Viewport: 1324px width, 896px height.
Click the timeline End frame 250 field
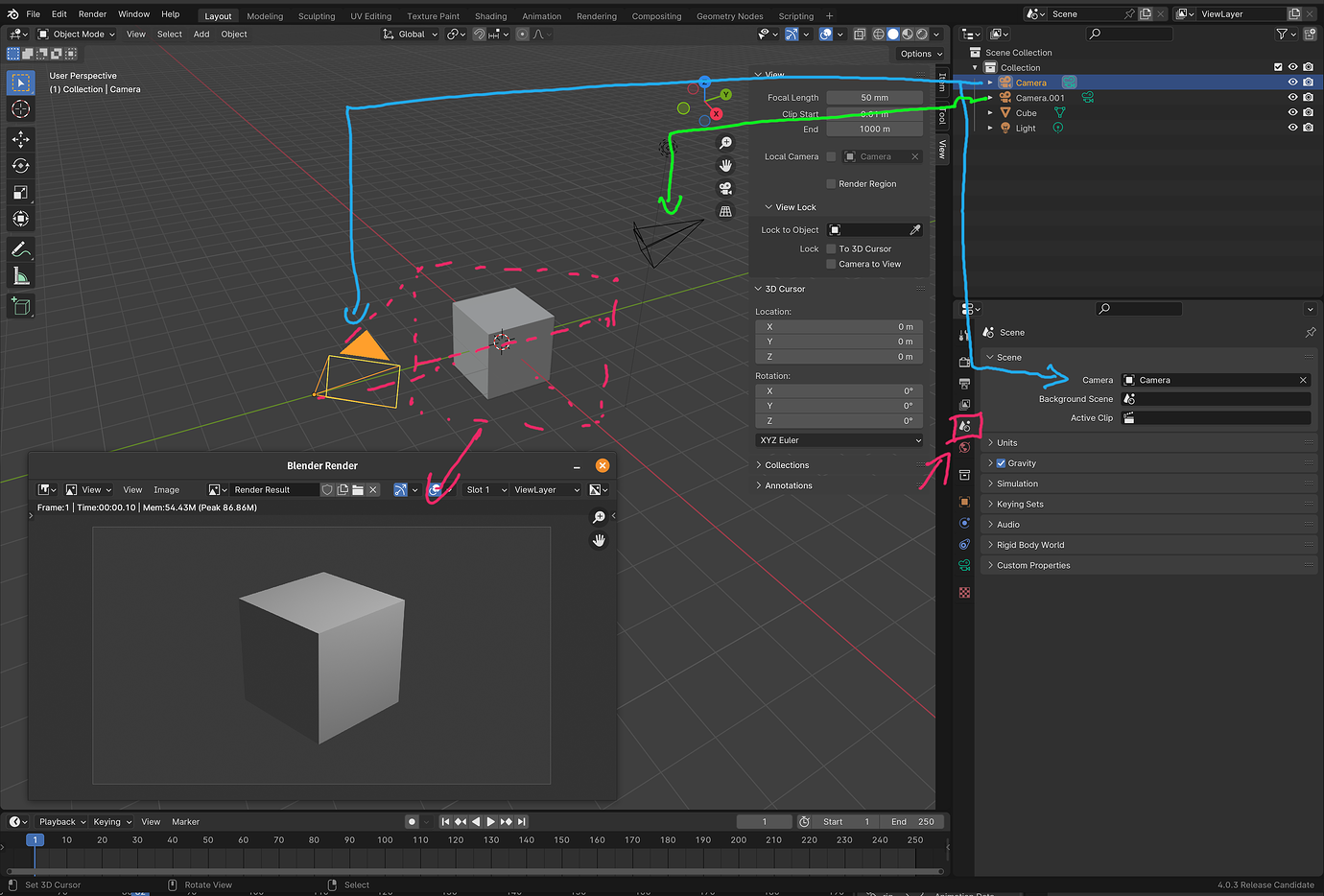[x=911, y=822]
